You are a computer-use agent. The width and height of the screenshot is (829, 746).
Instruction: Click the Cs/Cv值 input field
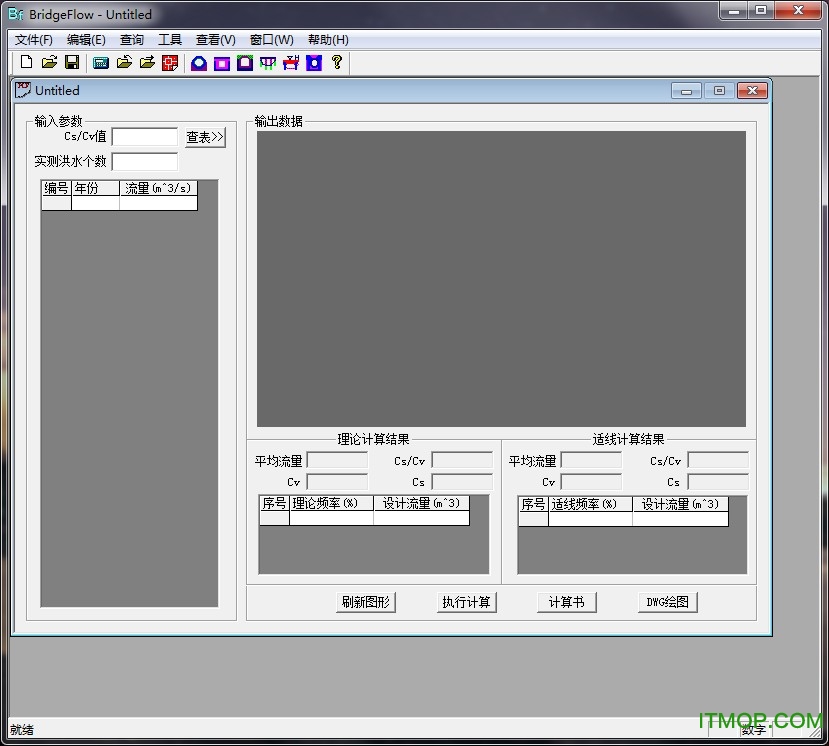(144, 137)
